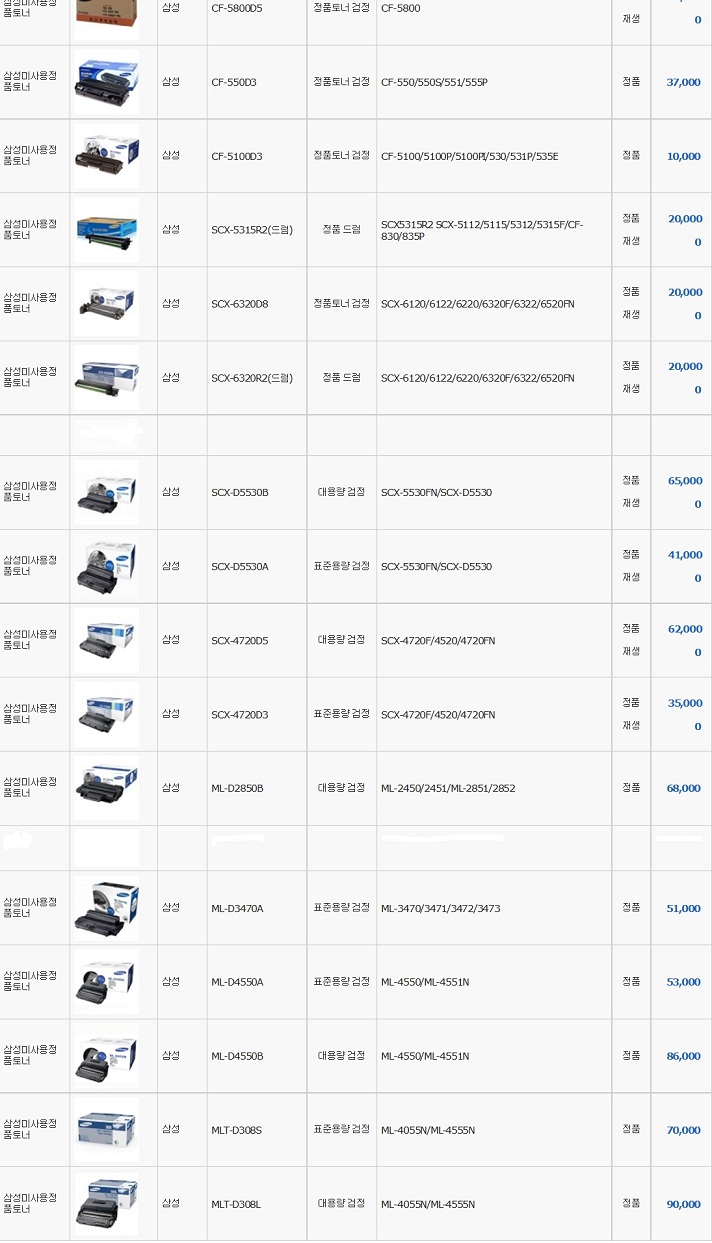
Task: Click the ML-D4550A model text
Action: [x=237, y=983]
